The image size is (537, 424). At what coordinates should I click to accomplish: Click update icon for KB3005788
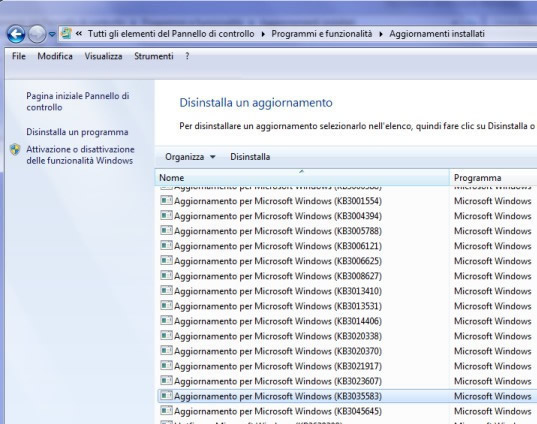point(166,230)
